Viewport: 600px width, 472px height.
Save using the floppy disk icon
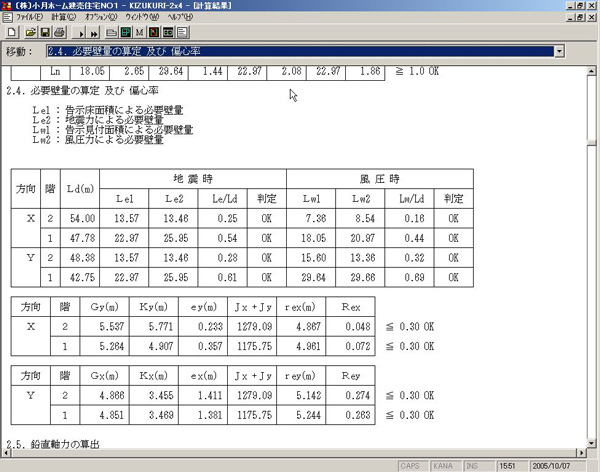(44, 33)
